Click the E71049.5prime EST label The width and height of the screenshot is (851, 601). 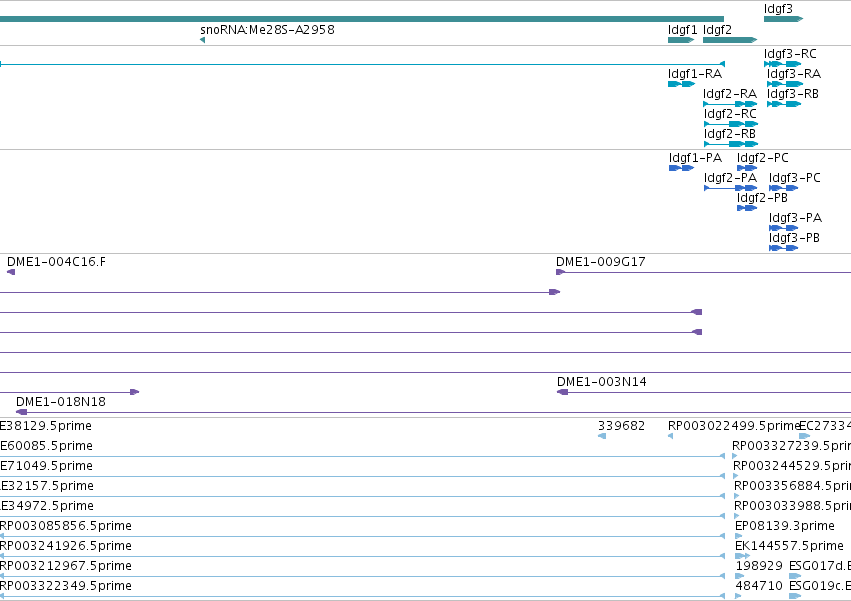46,466
